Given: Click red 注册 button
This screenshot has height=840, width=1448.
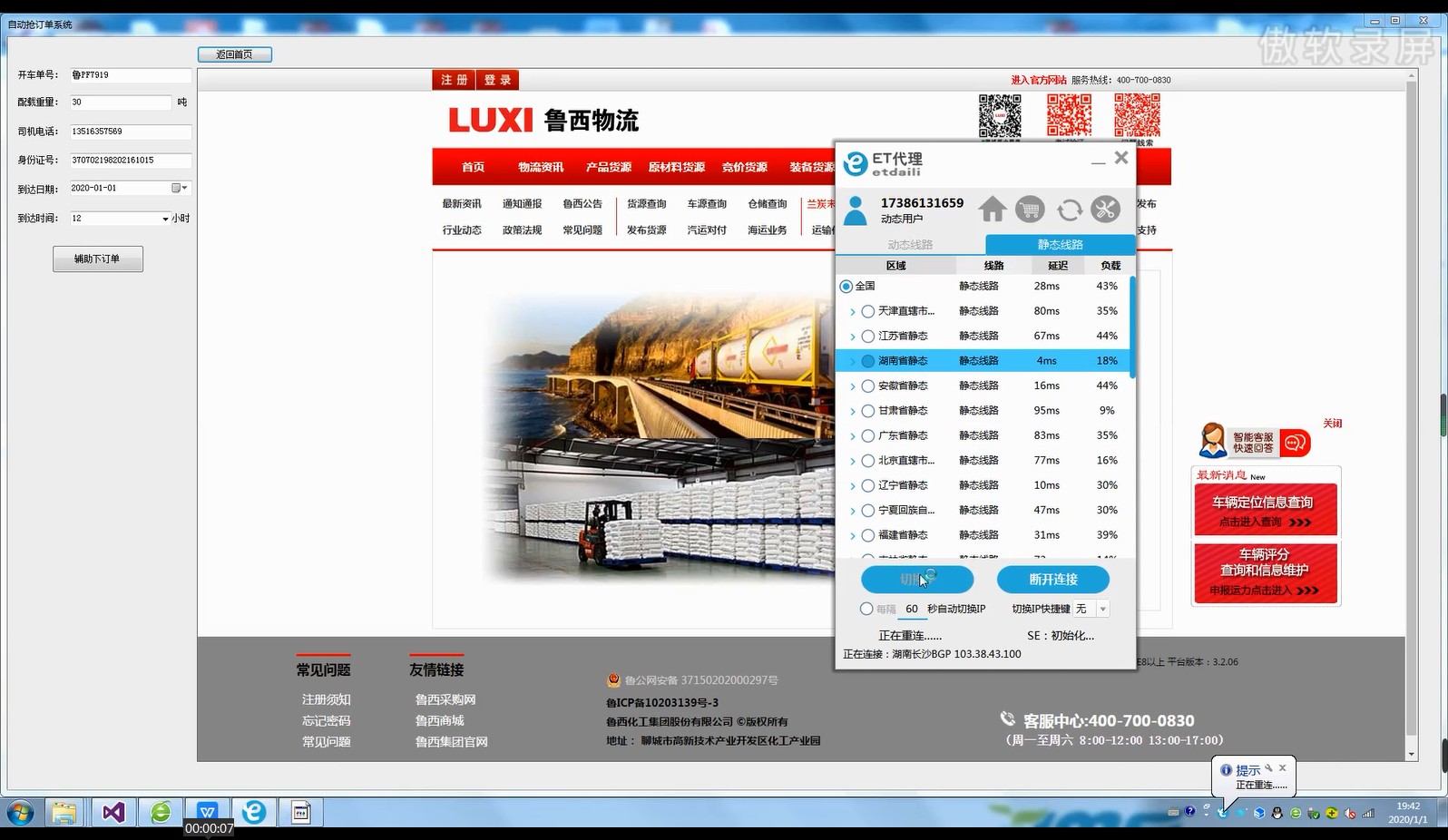Looking at the screenshot, I should [x=454, y=80].
